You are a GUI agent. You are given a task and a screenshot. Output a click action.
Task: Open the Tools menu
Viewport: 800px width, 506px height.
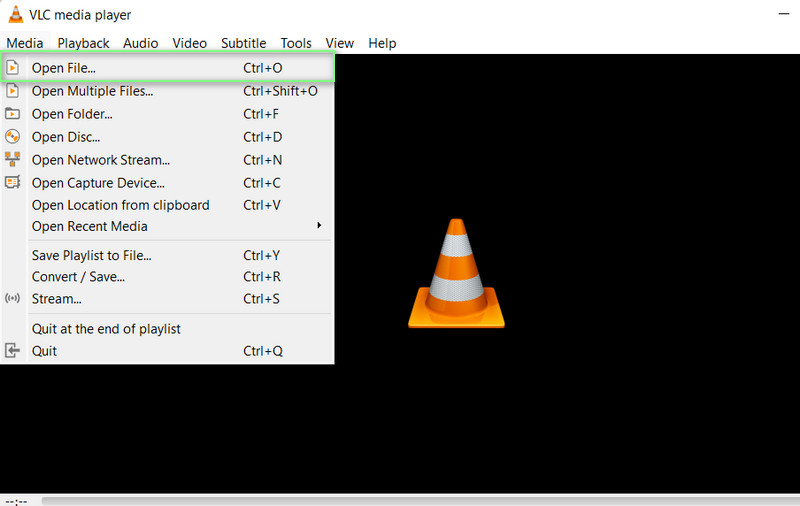(x=296, y=43)
